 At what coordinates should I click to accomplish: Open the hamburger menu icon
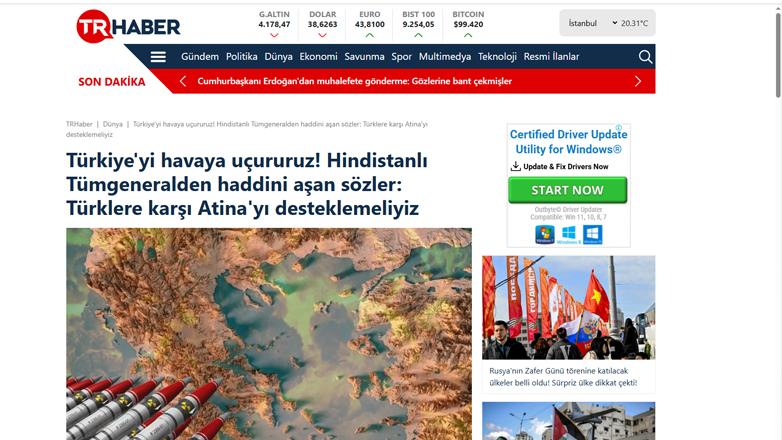(x=158, y=57)
